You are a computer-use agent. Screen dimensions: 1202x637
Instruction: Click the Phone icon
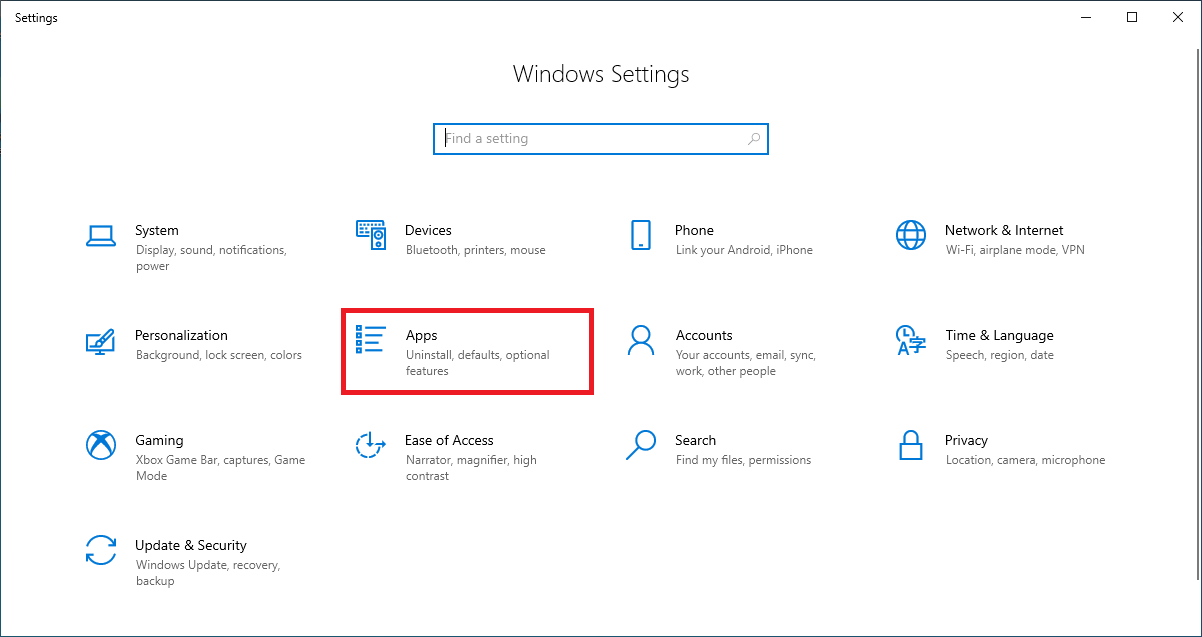click(x=641, y=236)
